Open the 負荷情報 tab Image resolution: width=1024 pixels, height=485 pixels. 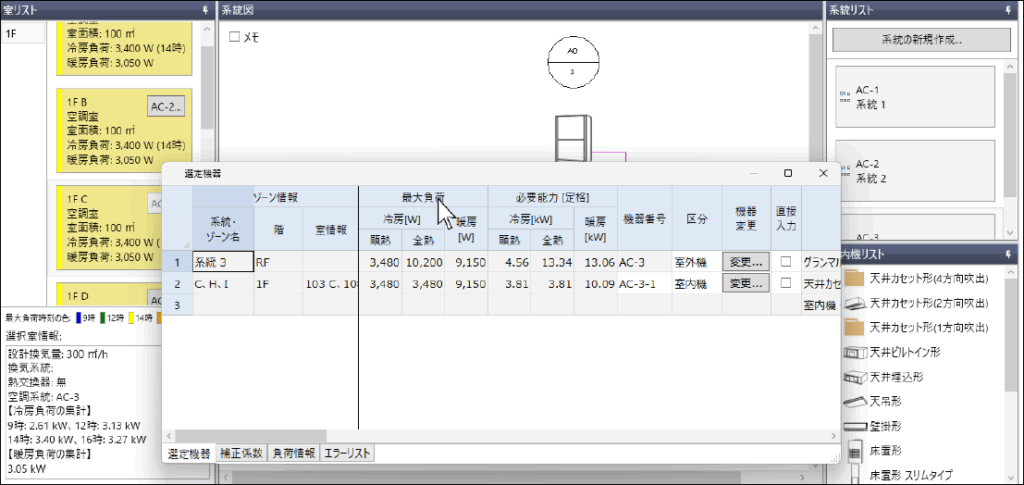294,453
